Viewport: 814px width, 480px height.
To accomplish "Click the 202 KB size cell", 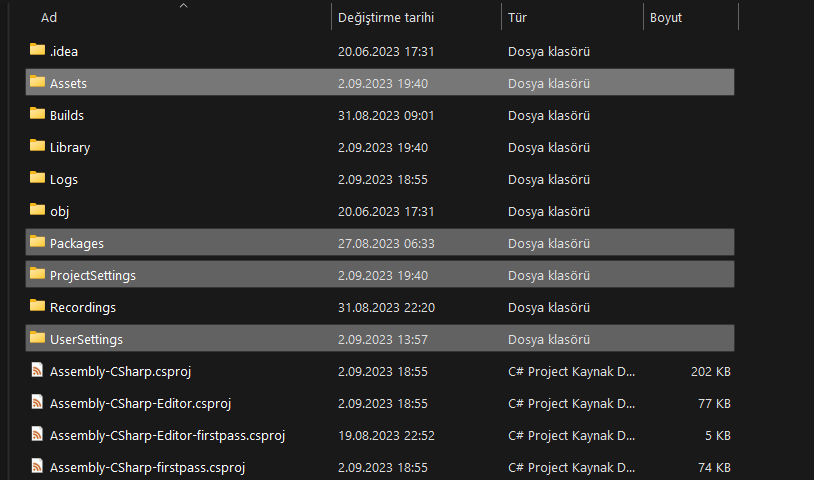I will [710, 371].
